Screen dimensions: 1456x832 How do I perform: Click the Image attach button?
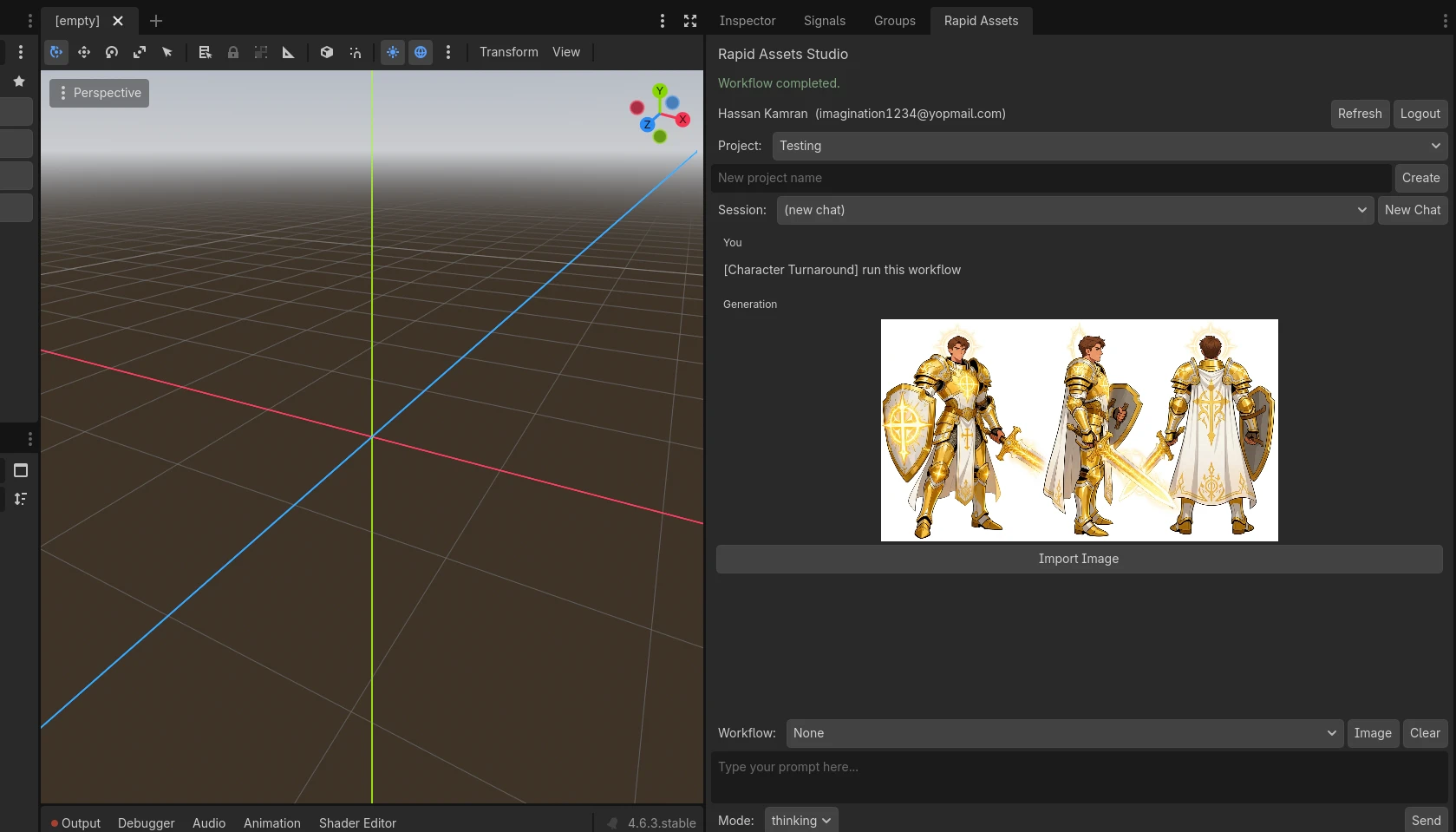(1373, 733)
